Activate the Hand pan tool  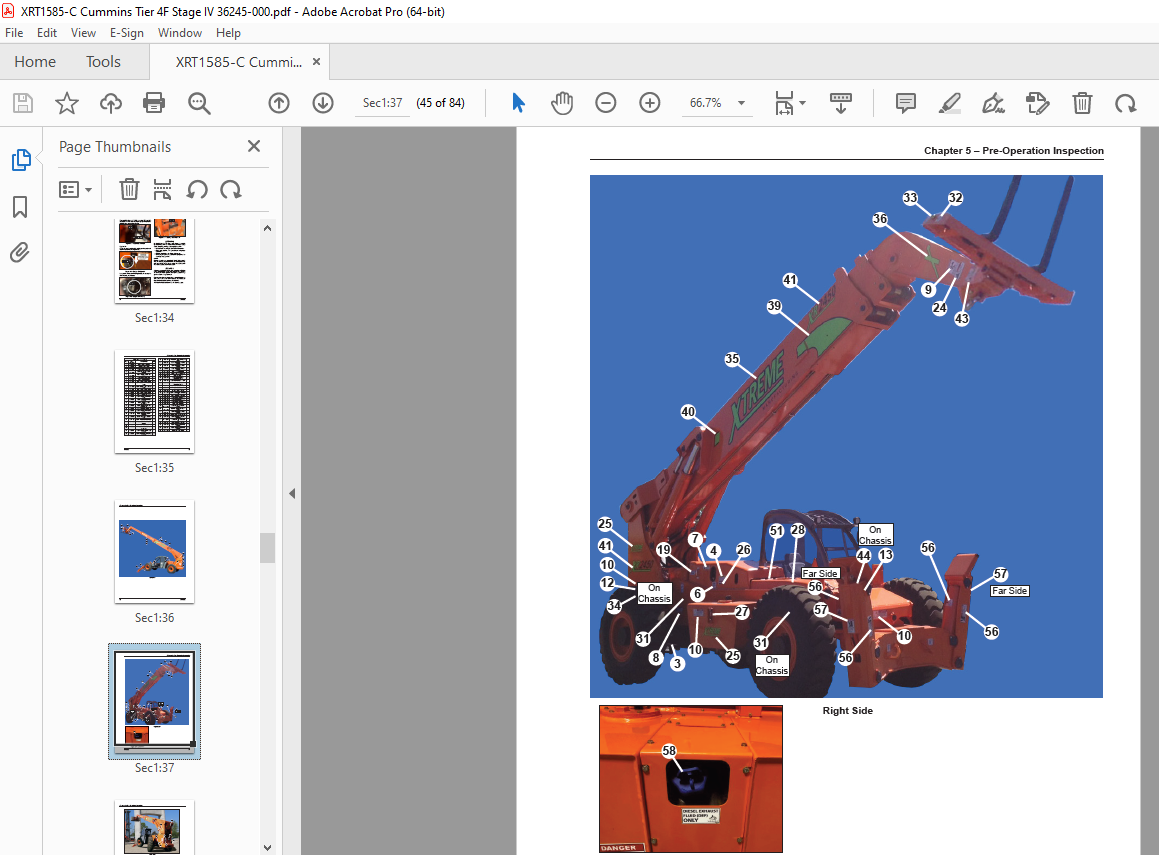(x=562, y=103)
